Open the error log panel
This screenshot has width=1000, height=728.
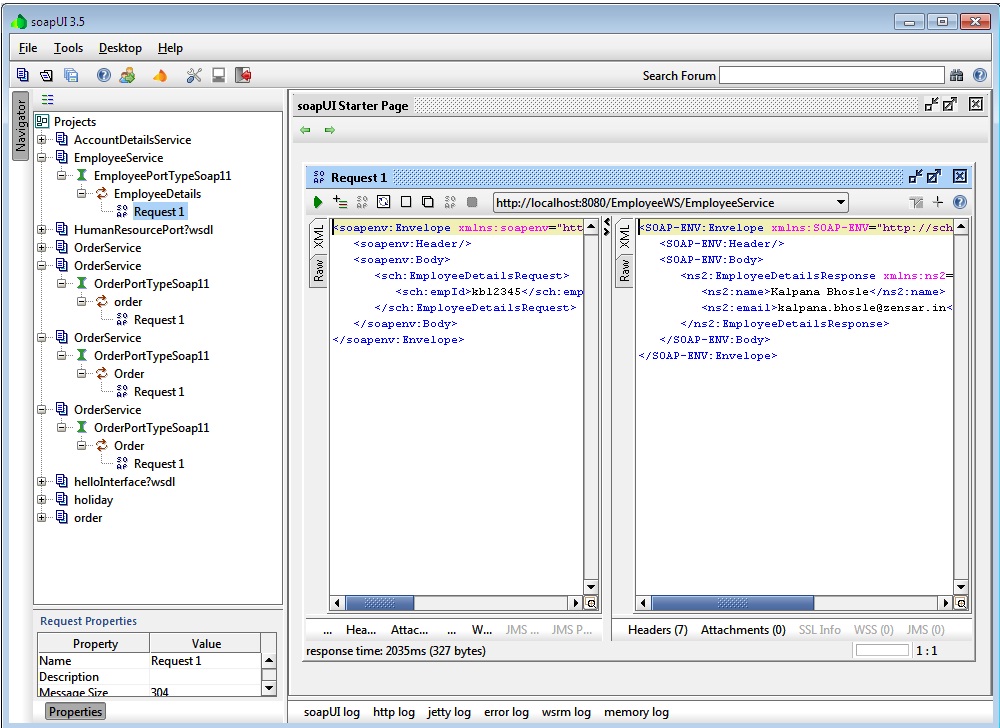point(506,712)
